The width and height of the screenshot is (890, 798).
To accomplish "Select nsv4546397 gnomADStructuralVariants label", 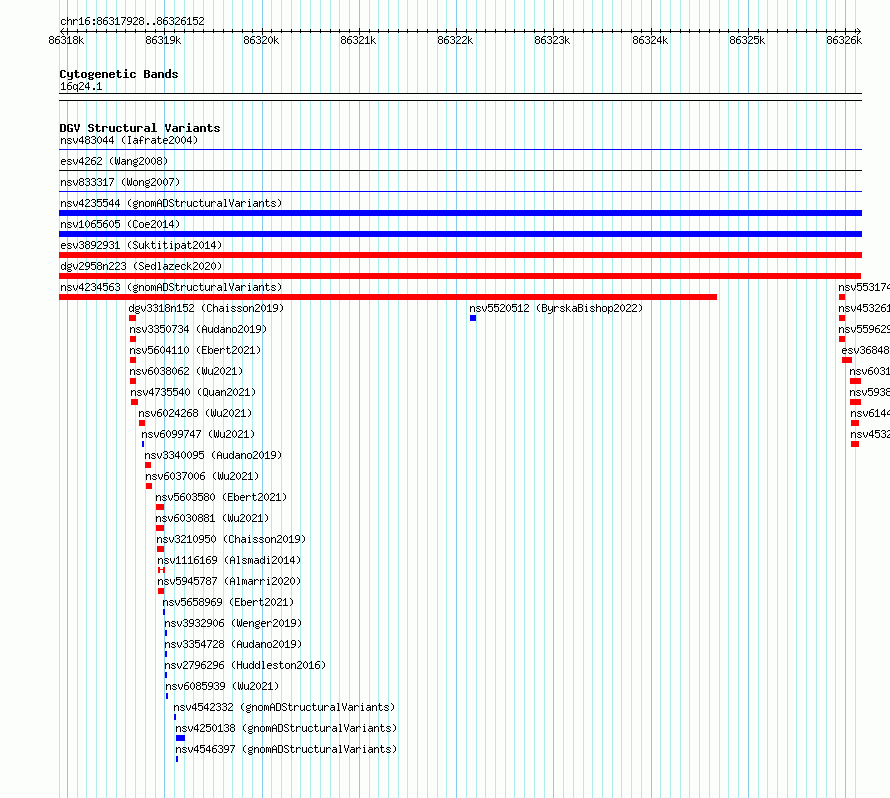I will tap(286, 749).
